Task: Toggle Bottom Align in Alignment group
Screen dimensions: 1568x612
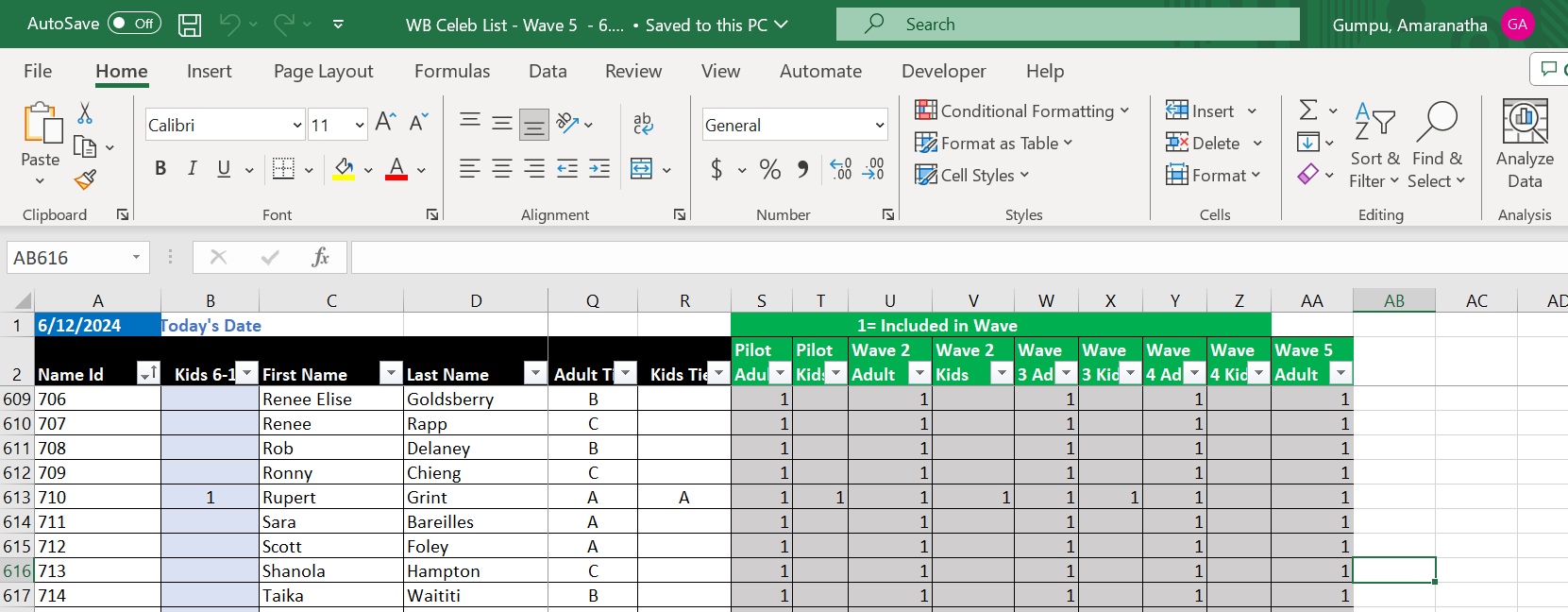Action: tap(534, 124)
